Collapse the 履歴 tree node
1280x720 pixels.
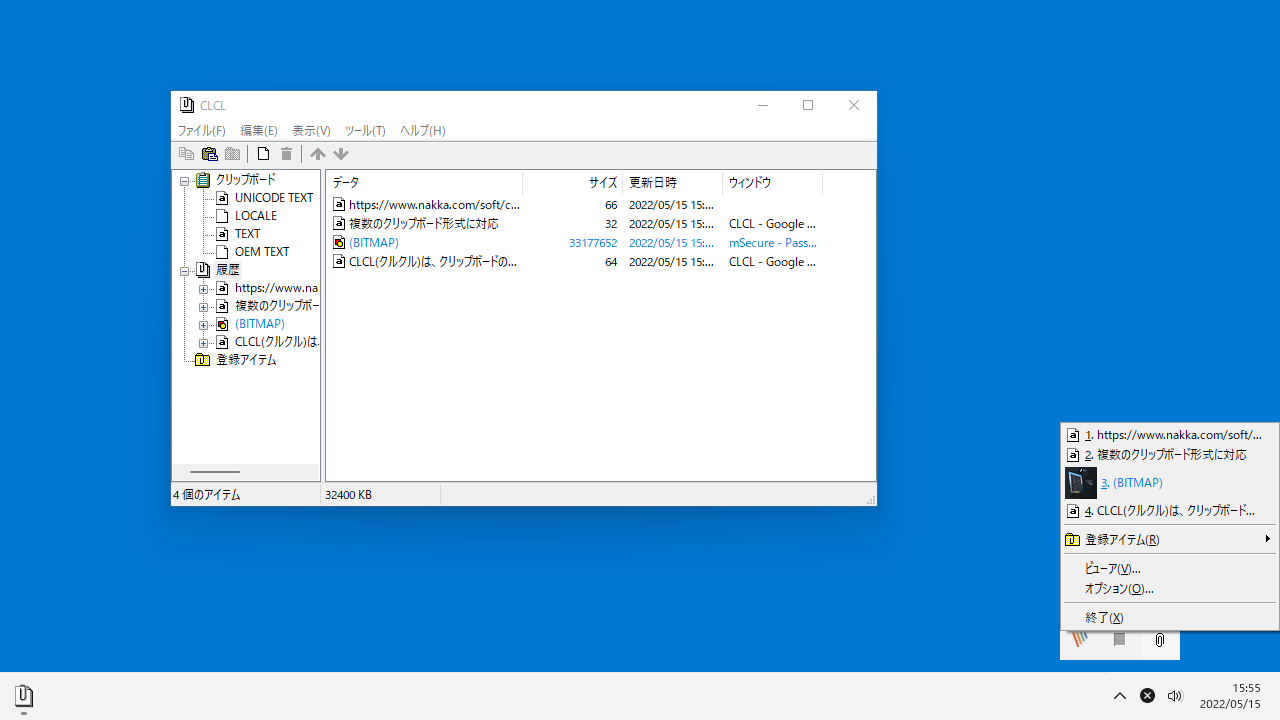point(185,271)
